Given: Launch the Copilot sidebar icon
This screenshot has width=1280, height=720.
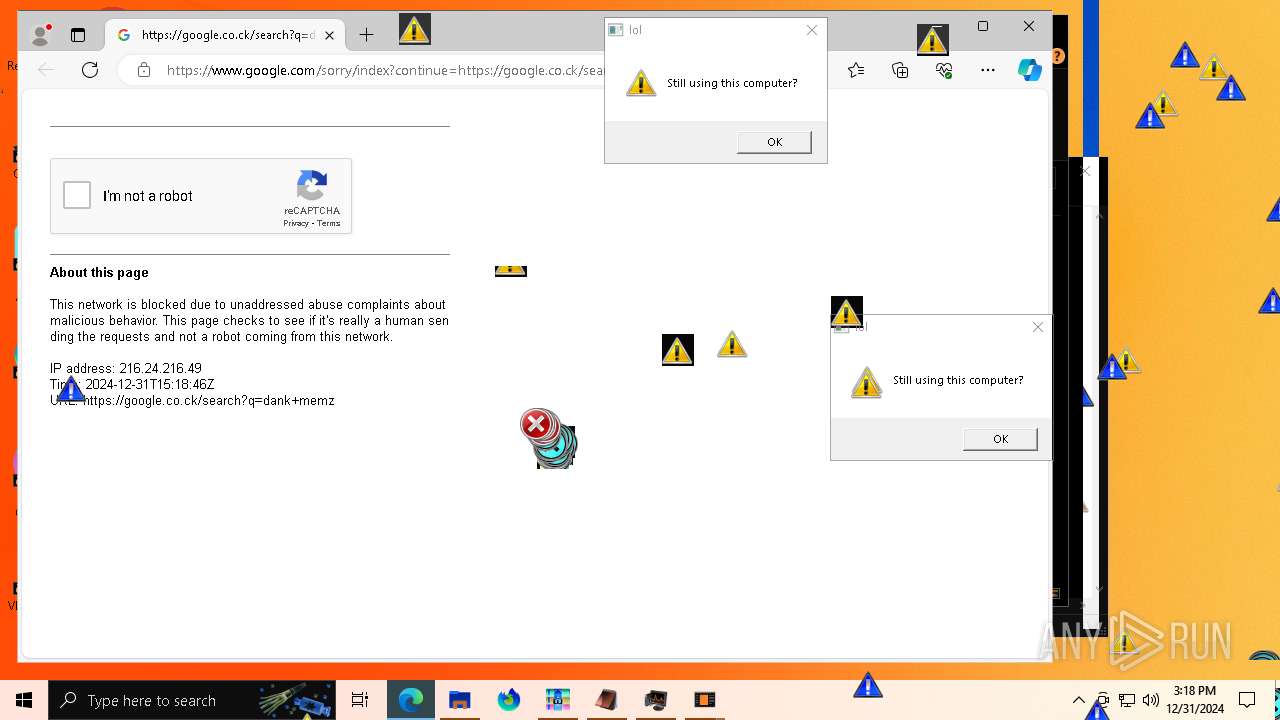Looking at the screenshot, I should click(x=1029, y=70).
